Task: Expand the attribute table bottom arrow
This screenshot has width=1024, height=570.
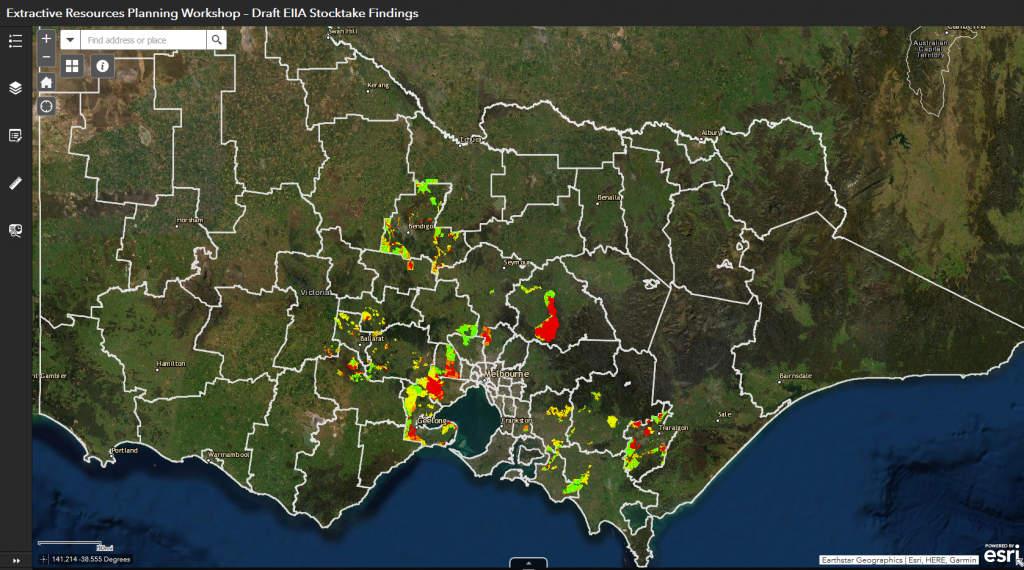Action: tap(528, 563)
